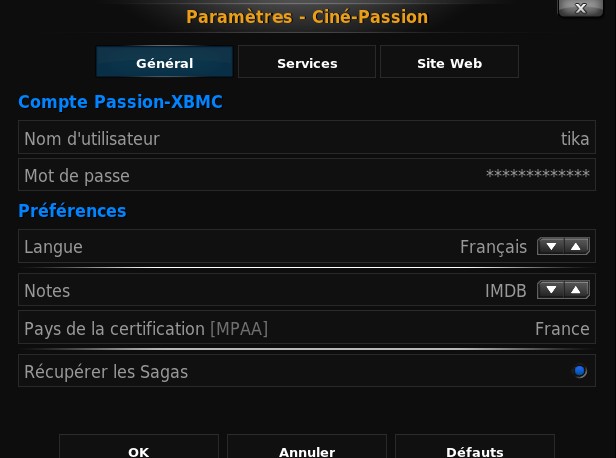Click the username value tika
Screen dimensions: 616x458
point(575,139)
